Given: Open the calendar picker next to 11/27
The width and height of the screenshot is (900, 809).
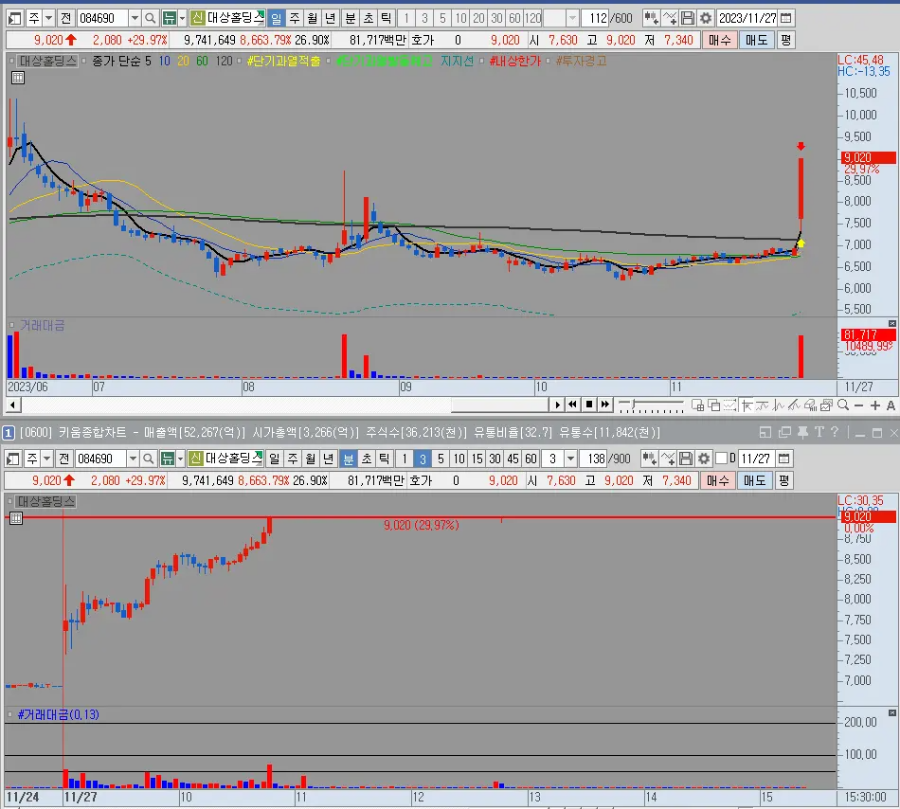Looking at the screenshot, I should (784, 459).
